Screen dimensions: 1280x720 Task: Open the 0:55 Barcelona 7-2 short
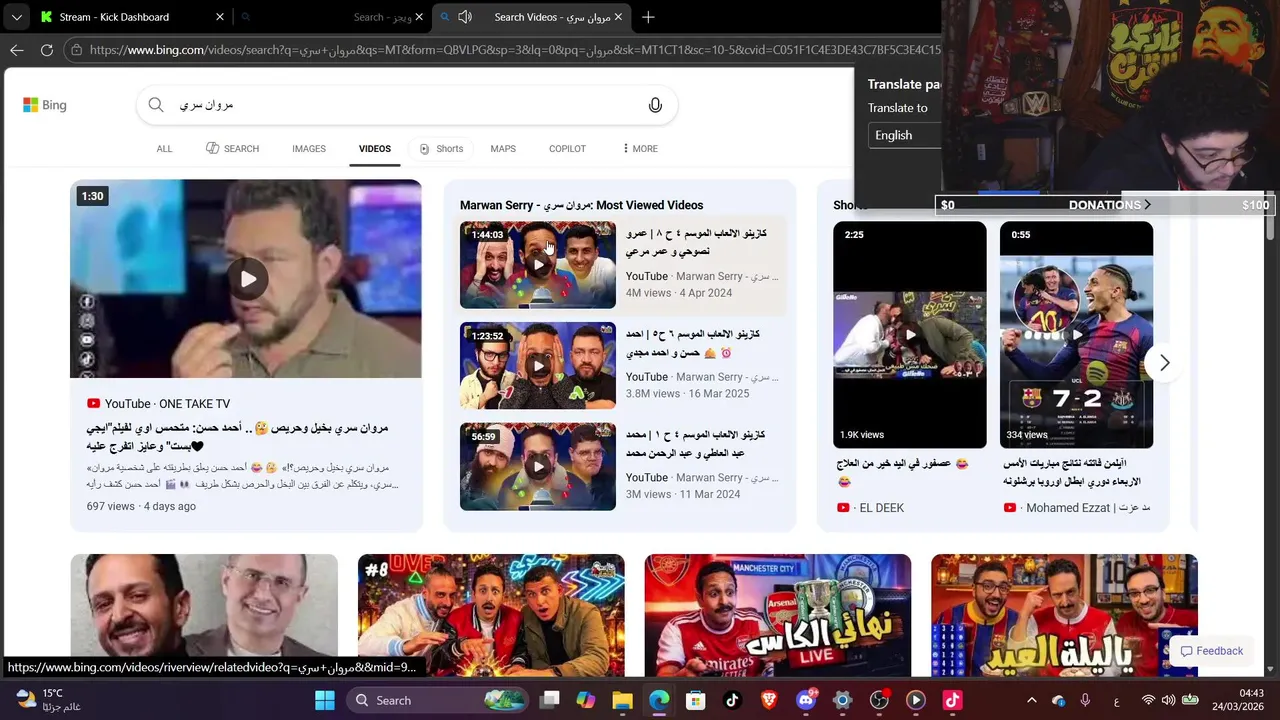(1076, 335)
